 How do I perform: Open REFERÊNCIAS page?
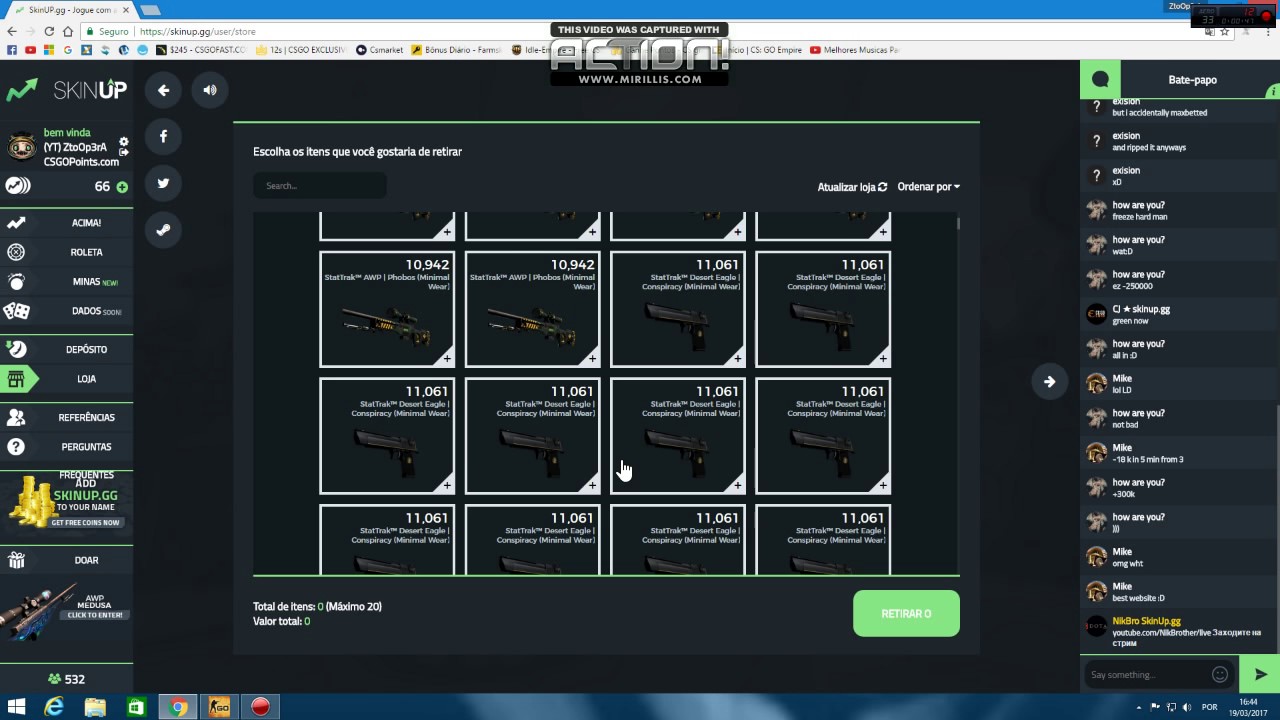66,417
